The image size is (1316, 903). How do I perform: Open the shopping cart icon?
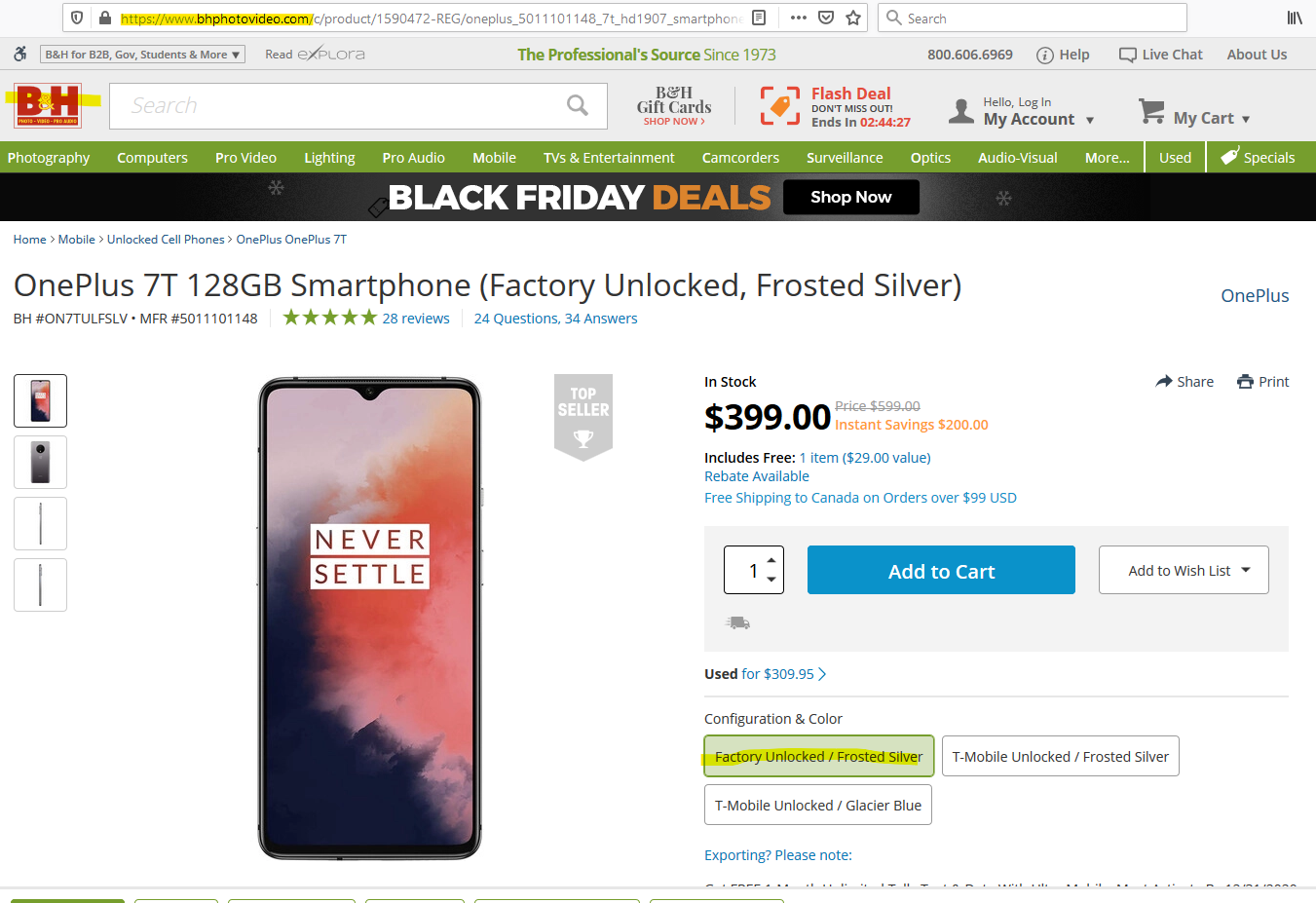tap(1151, 112)
